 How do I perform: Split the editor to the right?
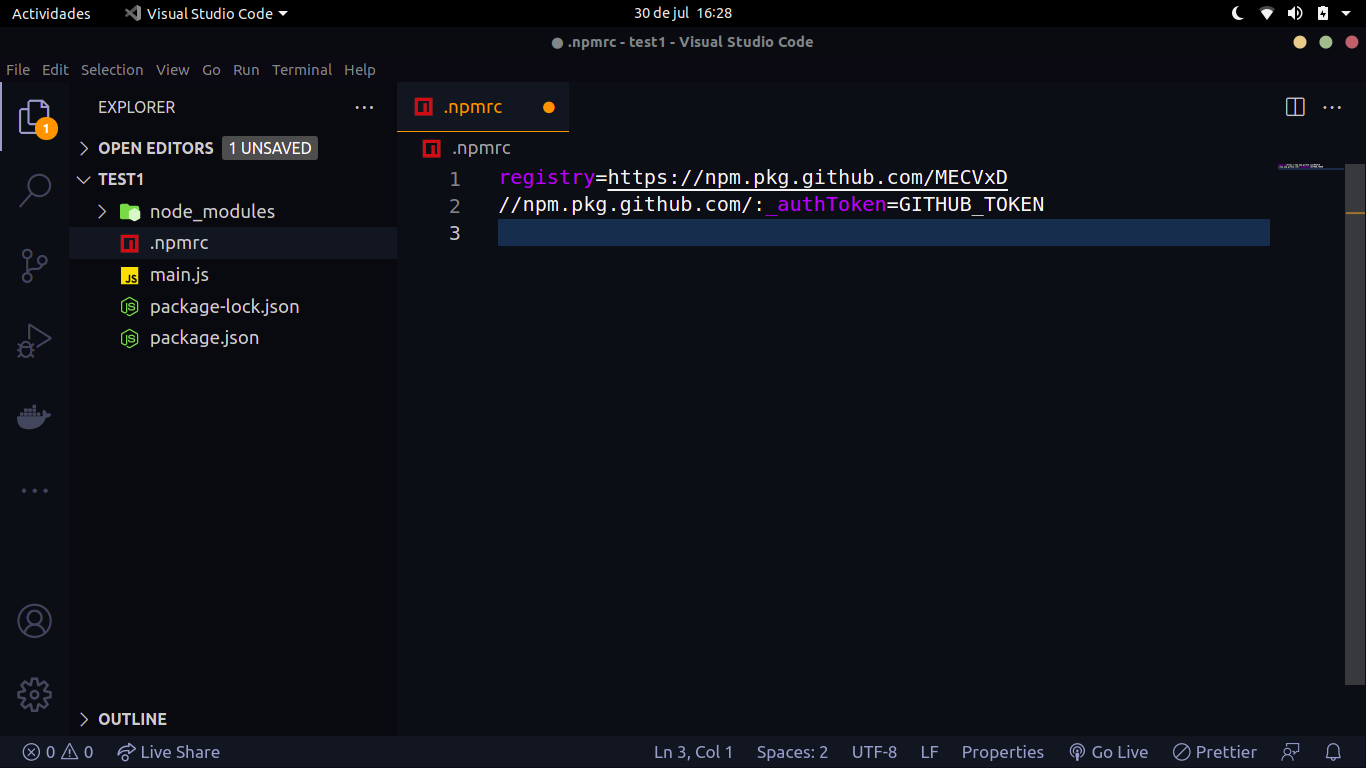point(1295,107)
